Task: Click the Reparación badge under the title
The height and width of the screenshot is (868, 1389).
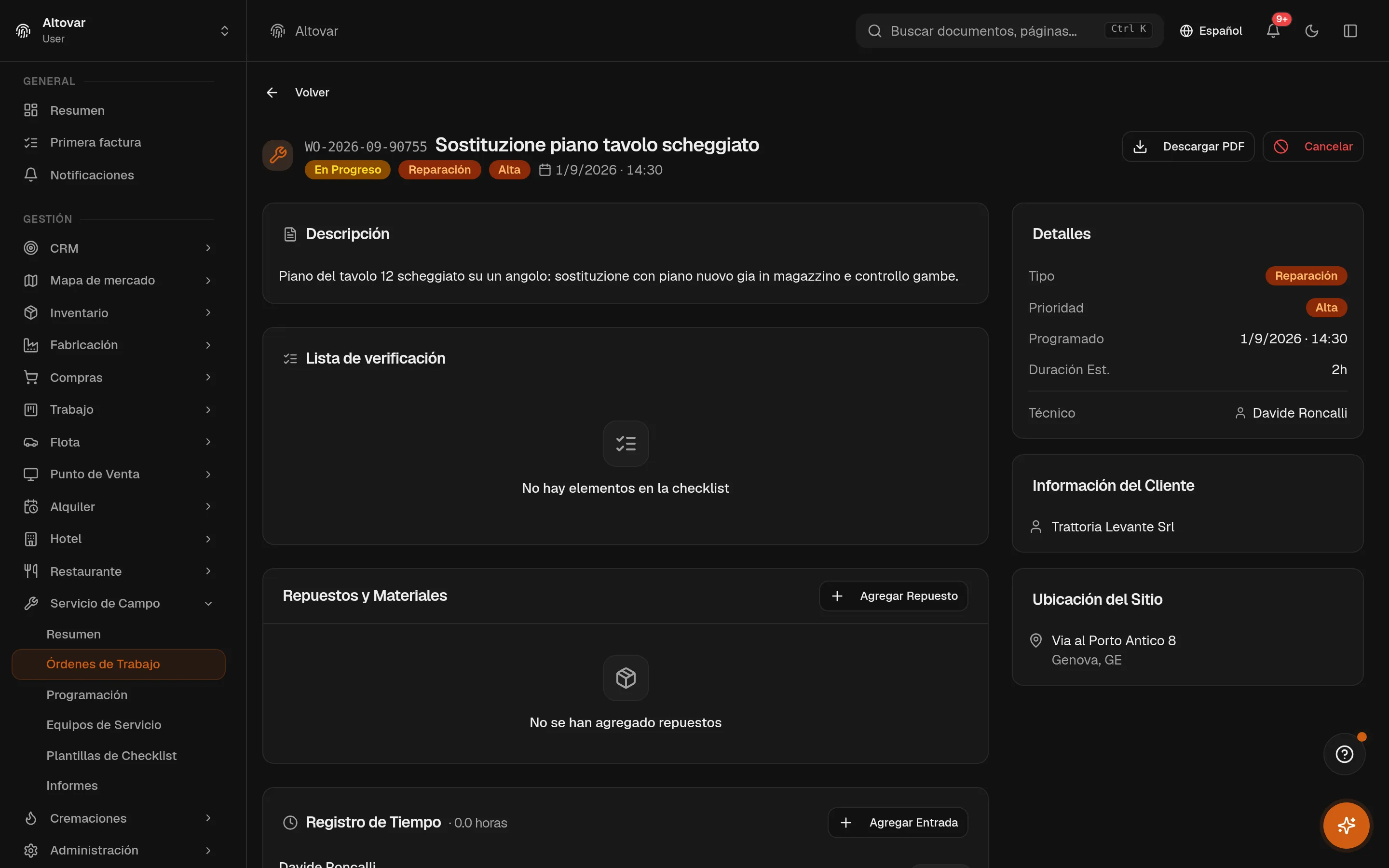Action: [439, 170]
